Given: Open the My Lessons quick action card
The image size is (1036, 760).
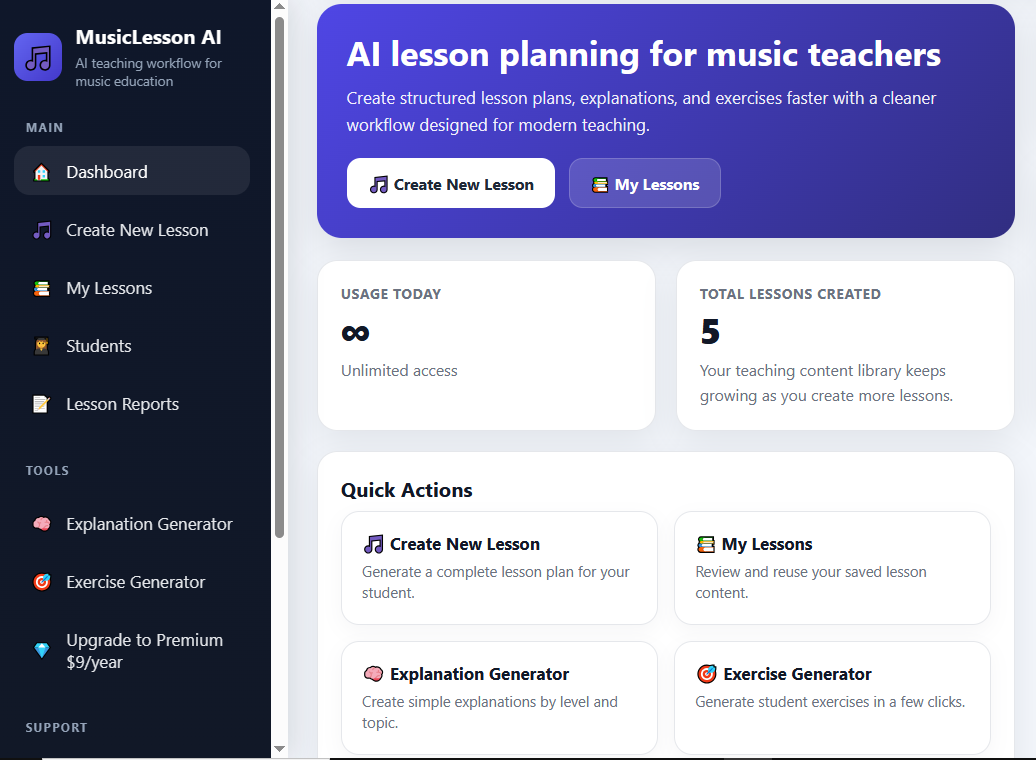Looking at the screenshot, I should click(x=831, y=567).
